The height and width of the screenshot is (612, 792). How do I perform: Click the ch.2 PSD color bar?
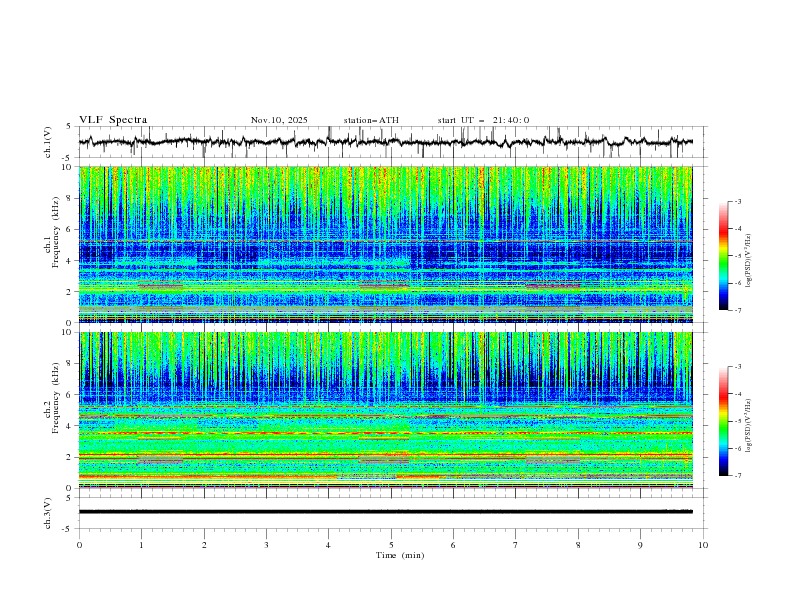723,421
